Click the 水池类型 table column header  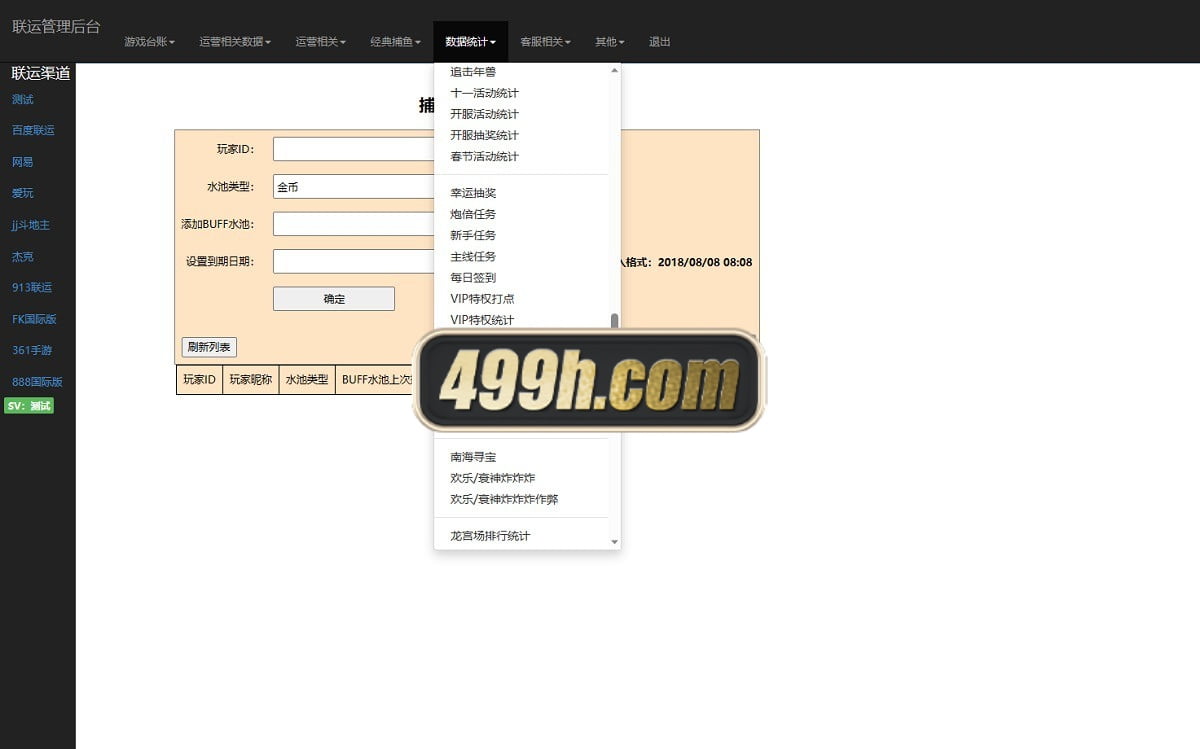307,380
